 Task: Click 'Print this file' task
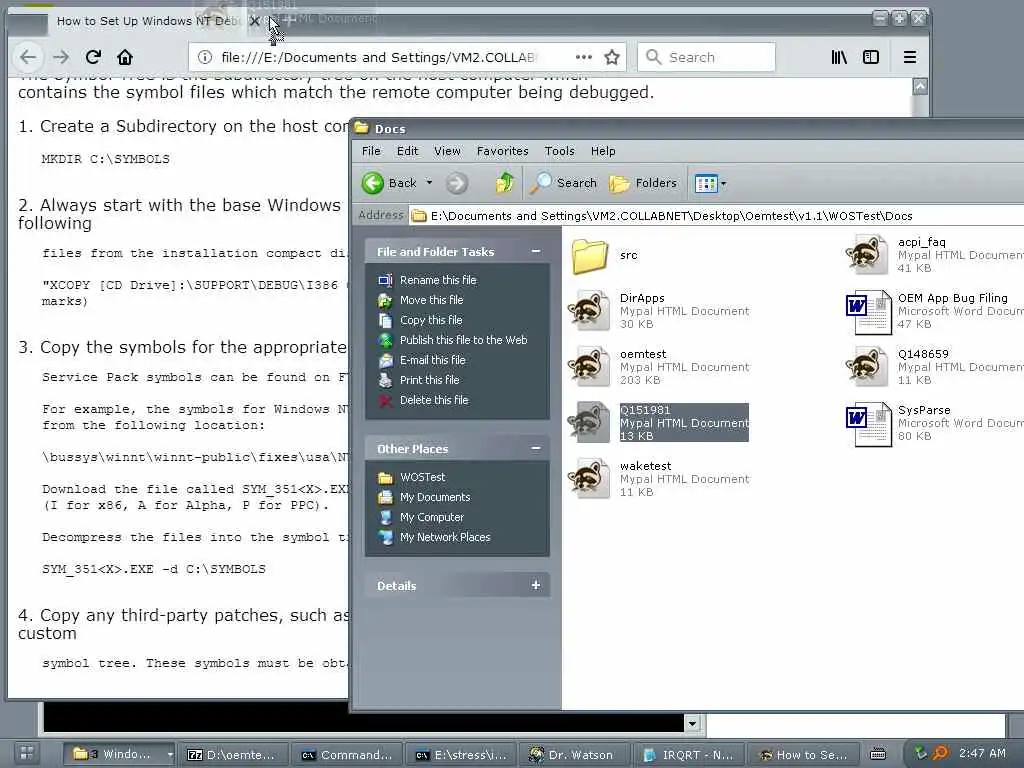(419, 379)
